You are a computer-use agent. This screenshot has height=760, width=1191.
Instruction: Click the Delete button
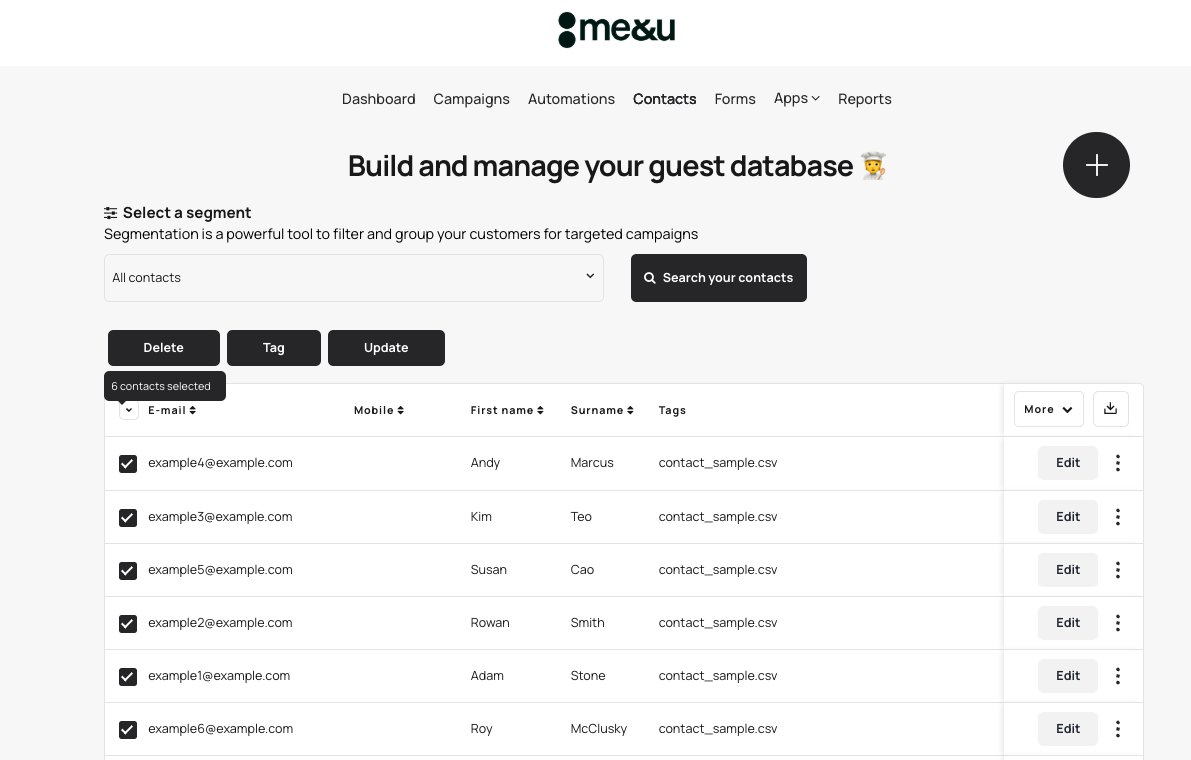pyautogui.click(x=164, y=348)
